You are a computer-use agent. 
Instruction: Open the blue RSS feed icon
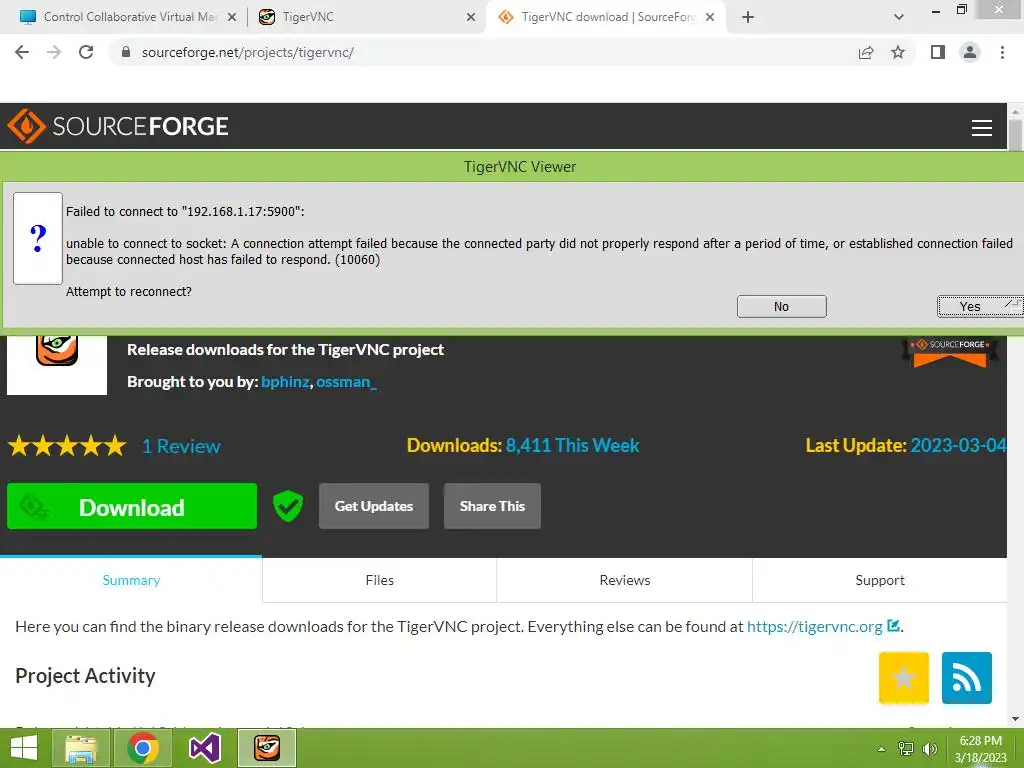click(967, 678)
